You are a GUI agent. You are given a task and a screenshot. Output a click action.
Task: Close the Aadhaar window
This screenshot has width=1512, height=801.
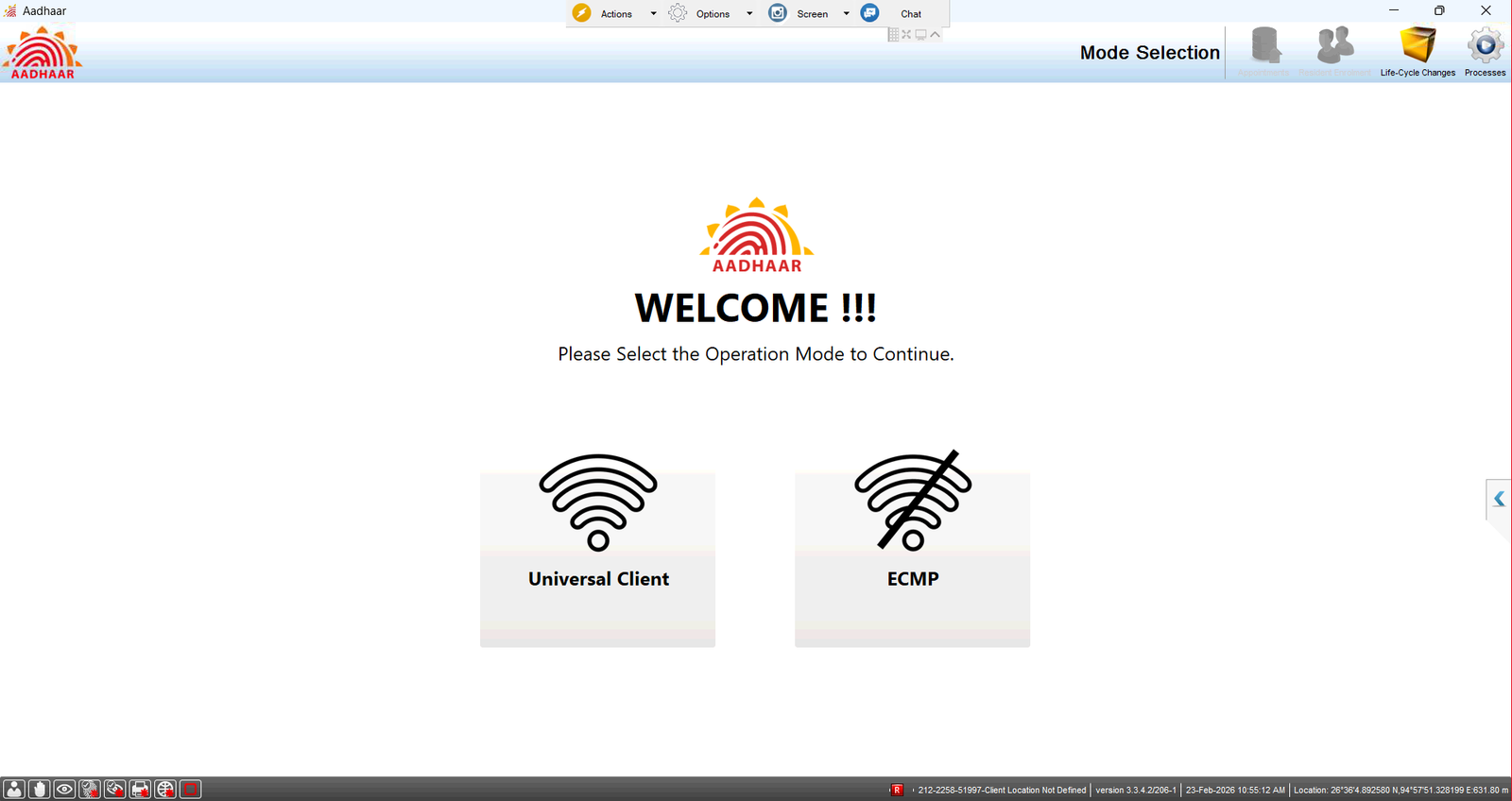click(x=1486, y=10)
